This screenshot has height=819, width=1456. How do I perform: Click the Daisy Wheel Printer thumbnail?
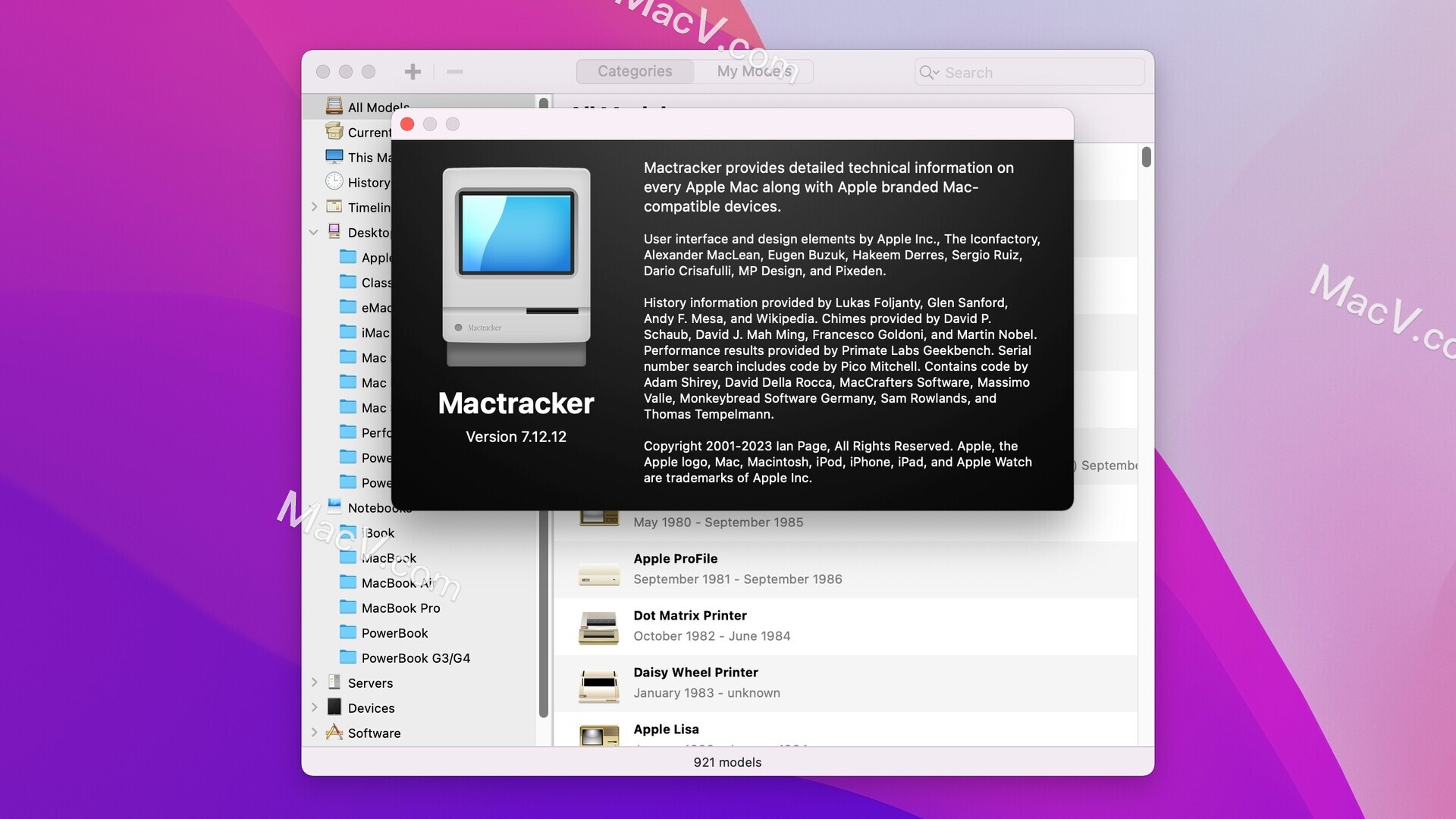(599, 686)
